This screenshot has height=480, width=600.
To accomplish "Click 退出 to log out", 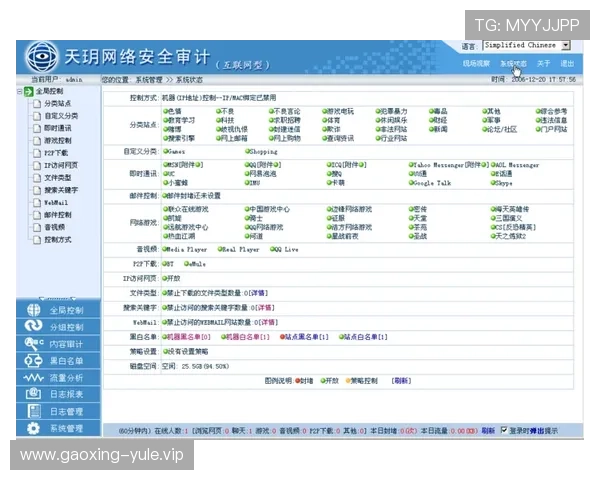I will [x=567, y=64].
